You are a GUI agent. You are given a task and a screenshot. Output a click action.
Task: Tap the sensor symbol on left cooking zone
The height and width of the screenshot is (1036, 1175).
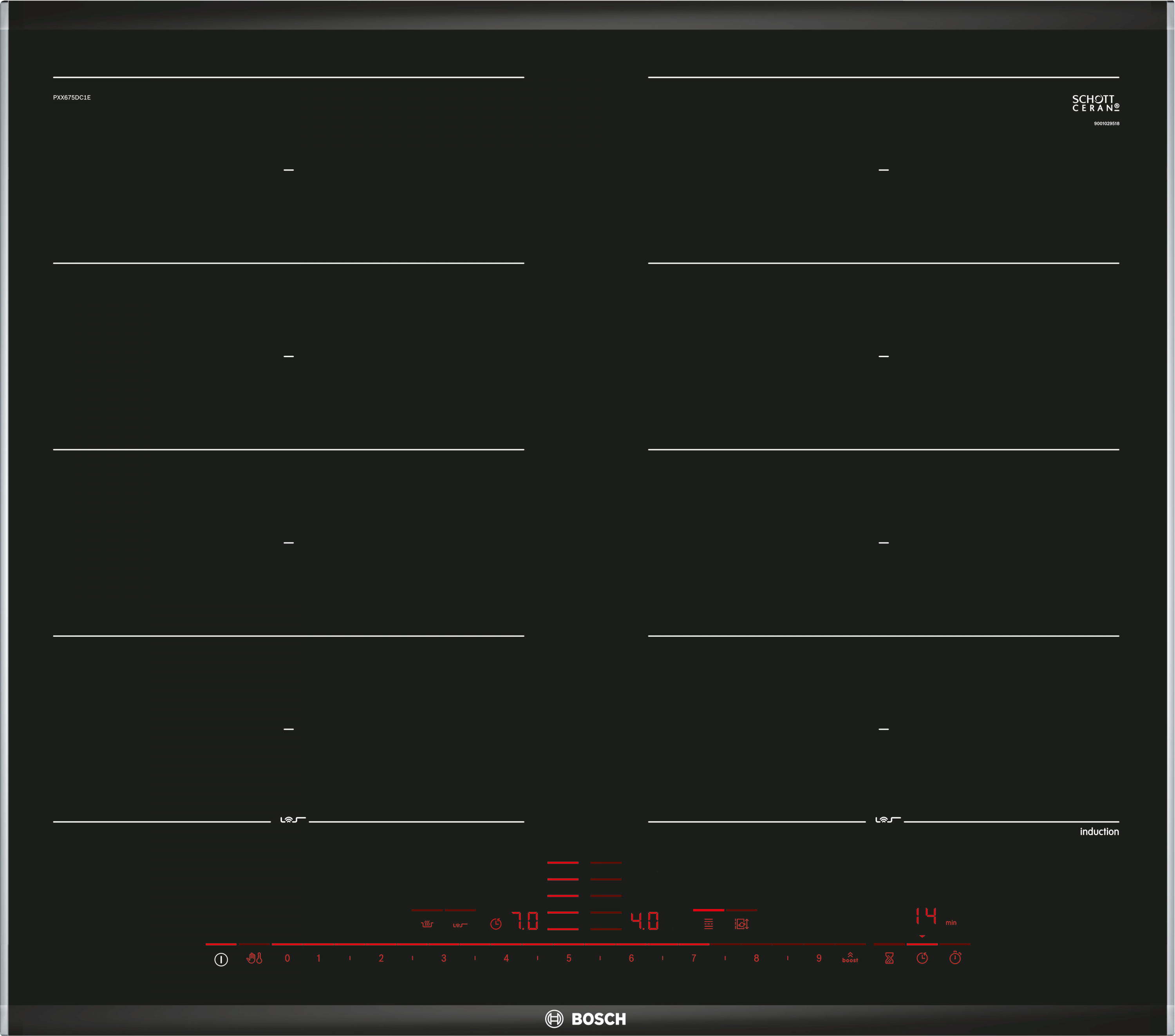(293, 819)
